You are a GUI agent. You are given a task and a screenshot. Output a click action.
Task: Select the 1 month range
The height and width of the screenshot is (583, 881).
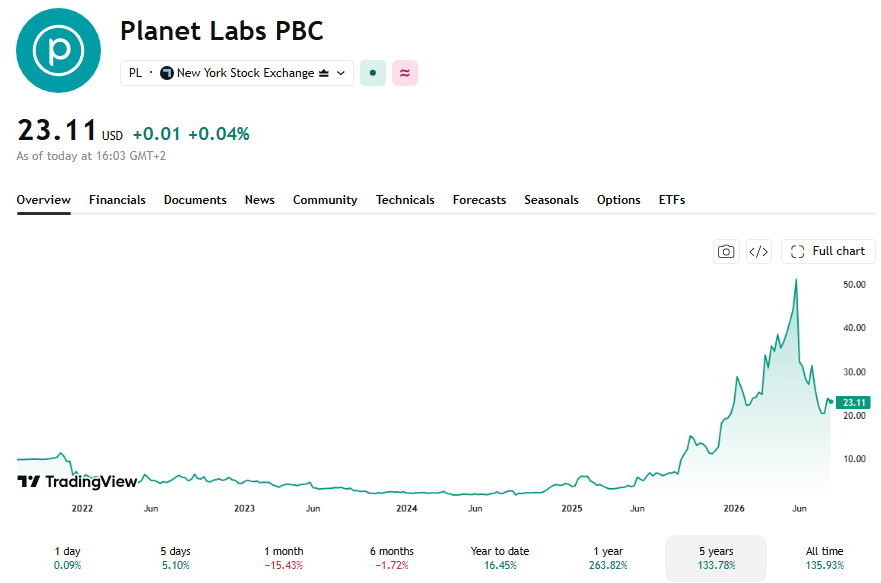[x=284, y=558]
